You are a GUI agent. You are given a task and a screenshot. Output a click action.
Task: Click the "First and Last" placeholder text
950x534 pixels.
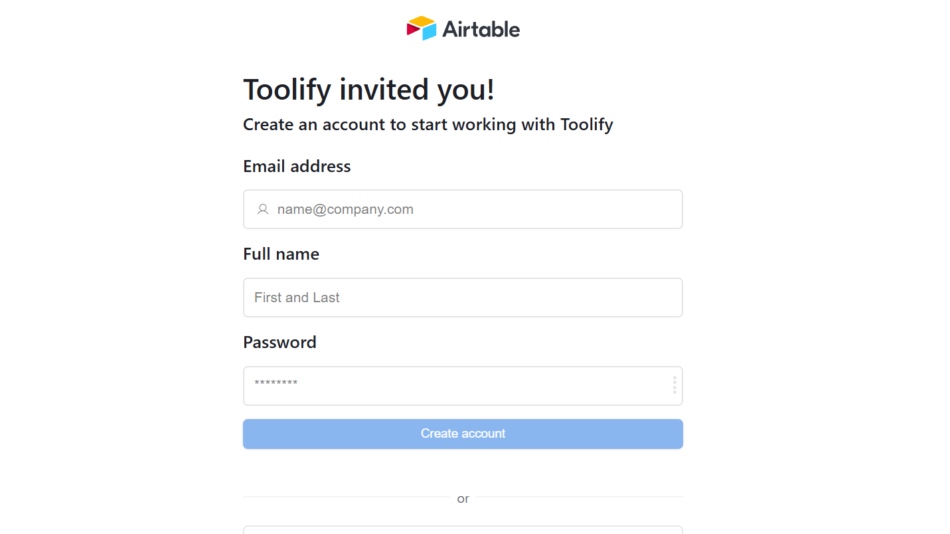[x=297, y=298]
